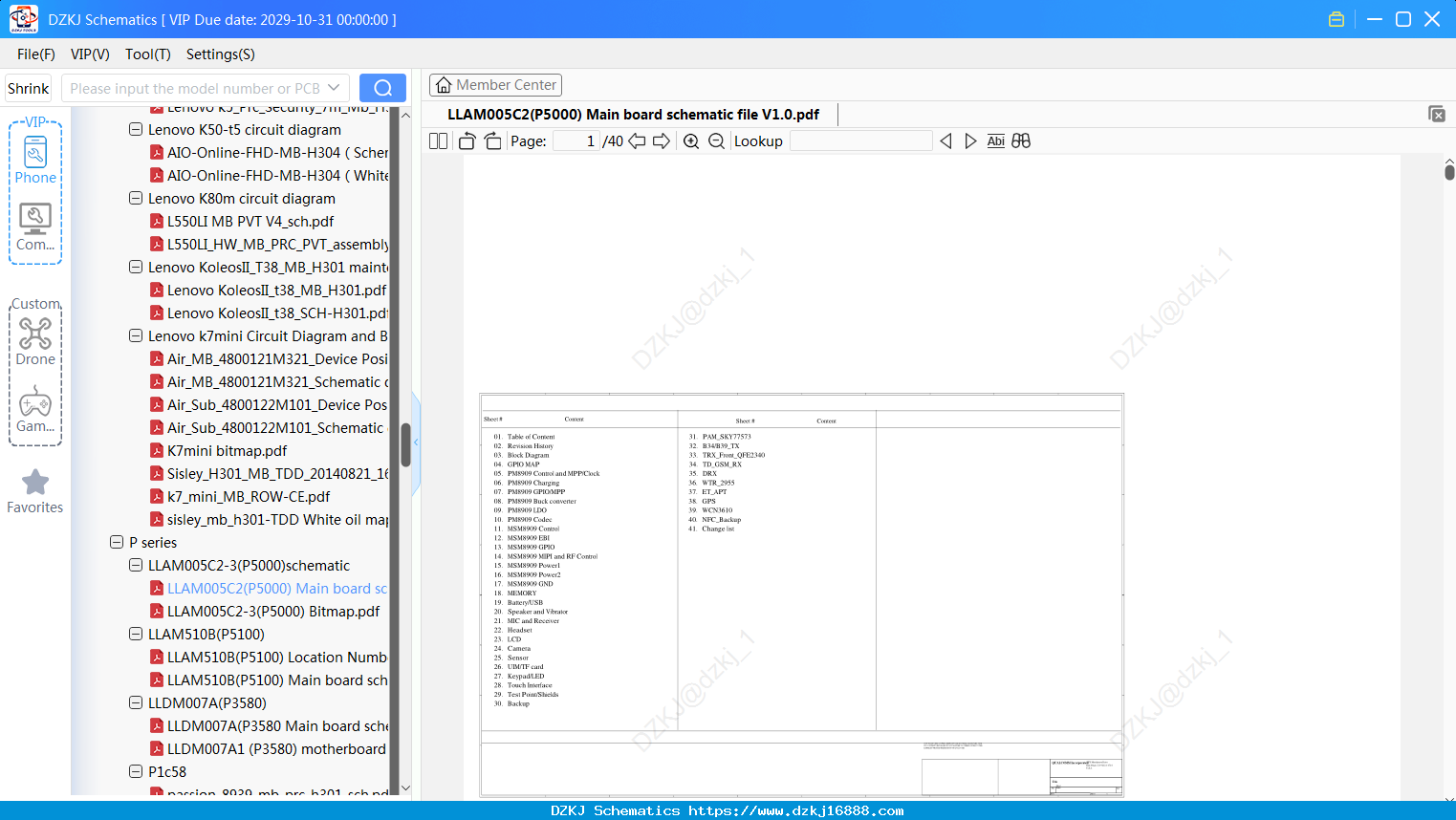1456x820 pixels.
Task: Click the file tree vertical scrollbar thumb
Action: 406,444
